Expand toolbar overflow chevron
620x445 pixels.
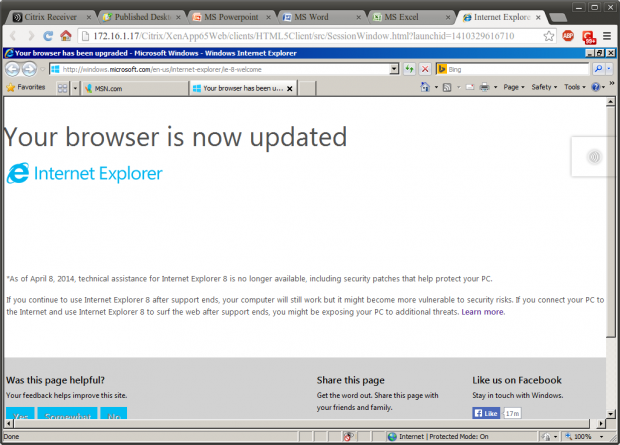tap(612, 83)
